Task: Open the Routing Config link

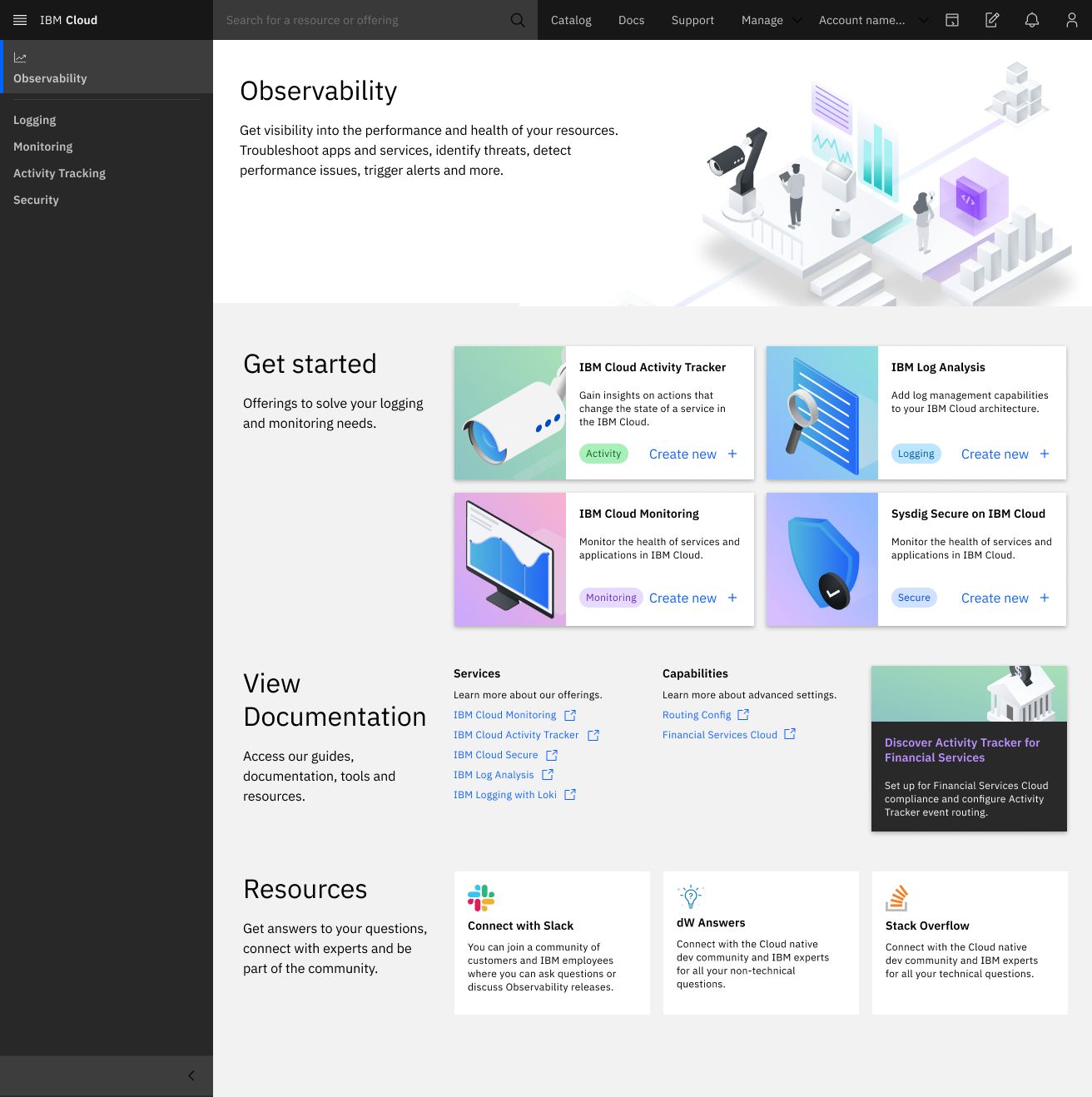Action: click(x=697, y=715)
